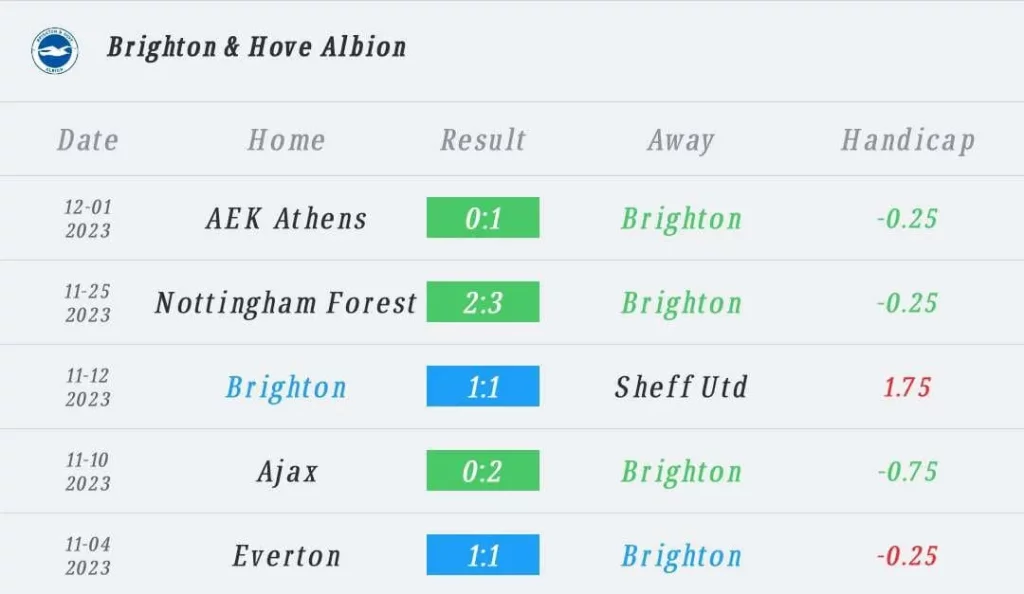Image resolution: width=1024 pixels, height=594 pixels.
Task: Click the red 1.75 handicap value
Action: [x=907, y=387]
